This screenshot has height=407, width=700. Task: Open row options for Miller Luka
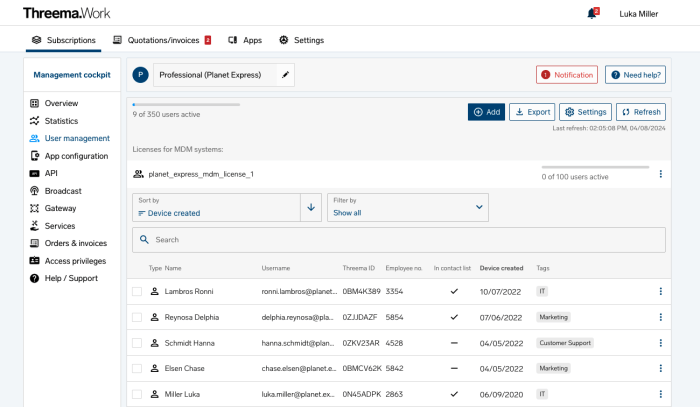661,394
